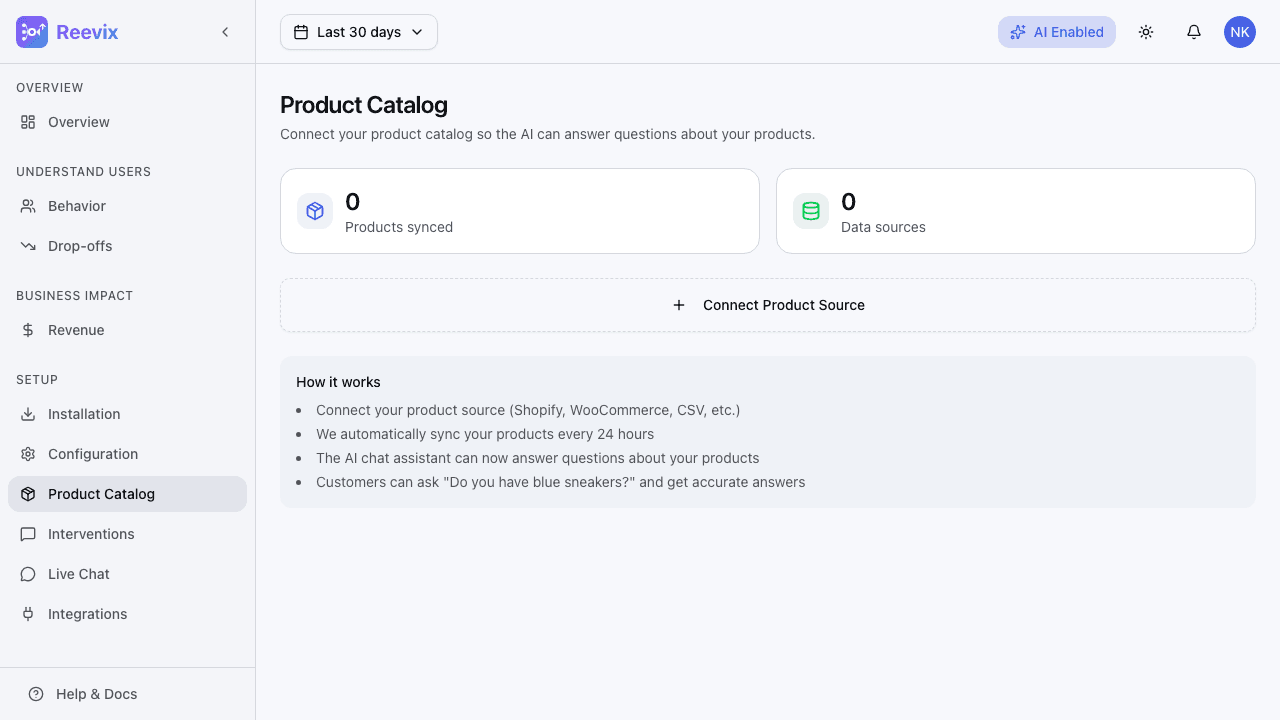Open the Behavior section via its people icon
Viewport: 1280px width, 720px height.
29,206
